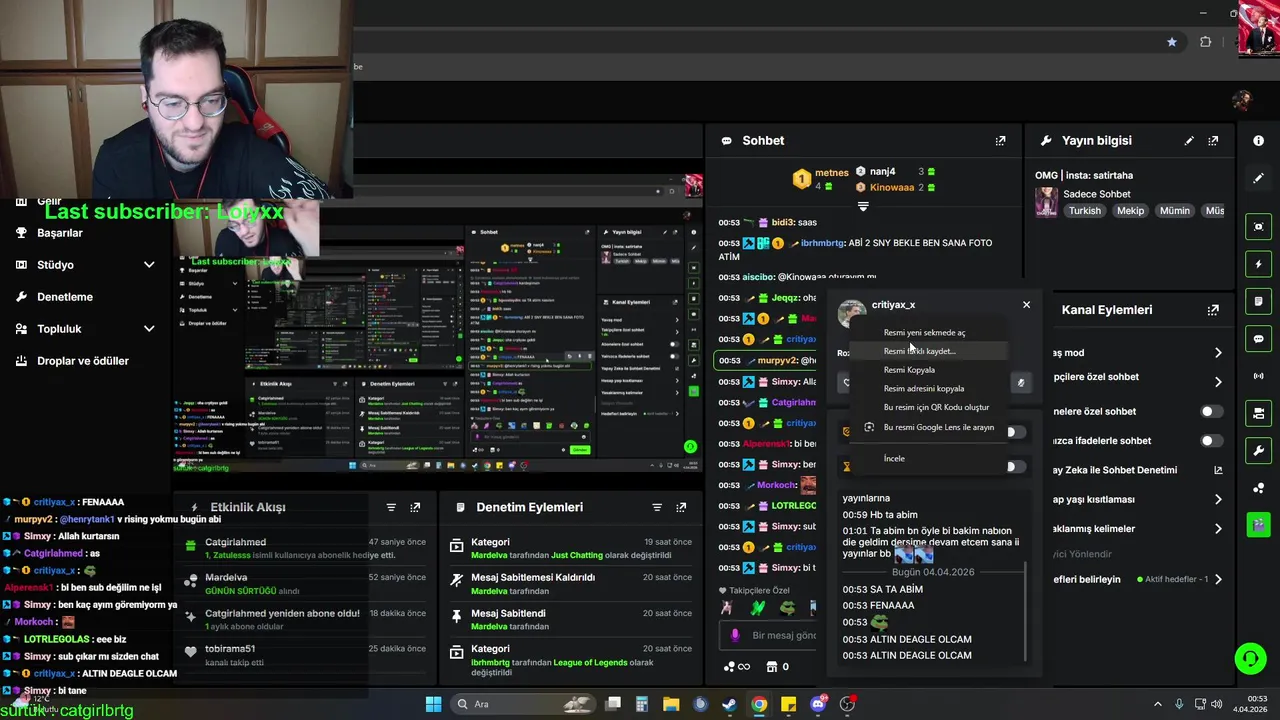Screen dimensions: 1280x720
Task: Open 'aklanmış kelimeler' chevron
Action: [x=1218, y=529]
